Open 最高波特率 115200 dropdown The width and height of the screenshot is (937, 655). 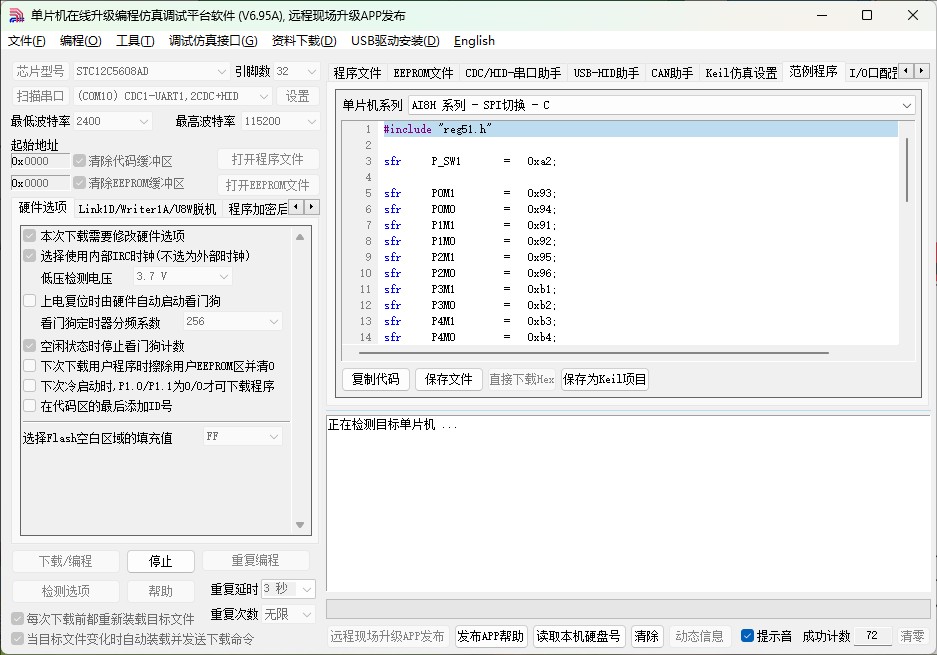tap(281, 121)
